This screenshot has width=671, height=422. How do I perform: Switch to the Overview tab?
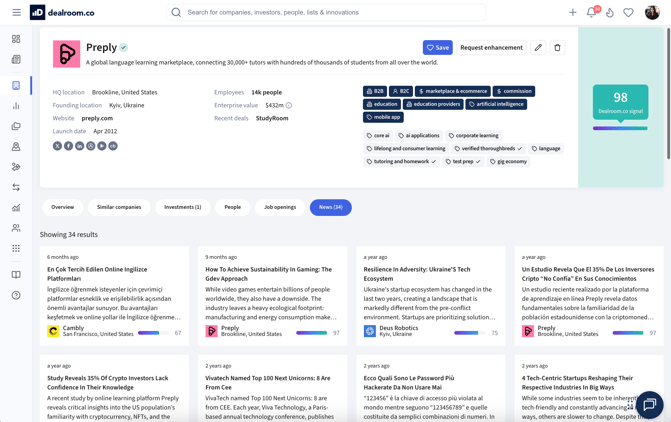(62, 207)
